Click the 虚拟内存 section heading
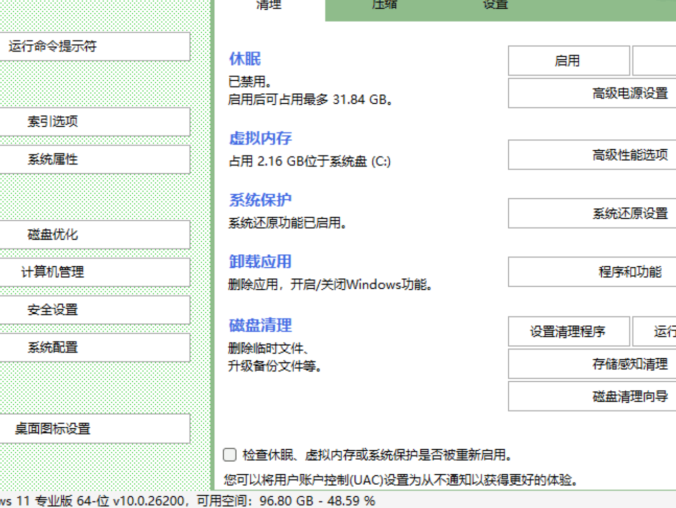The width and height of the screenshot is (676, 508). [260, 138]
